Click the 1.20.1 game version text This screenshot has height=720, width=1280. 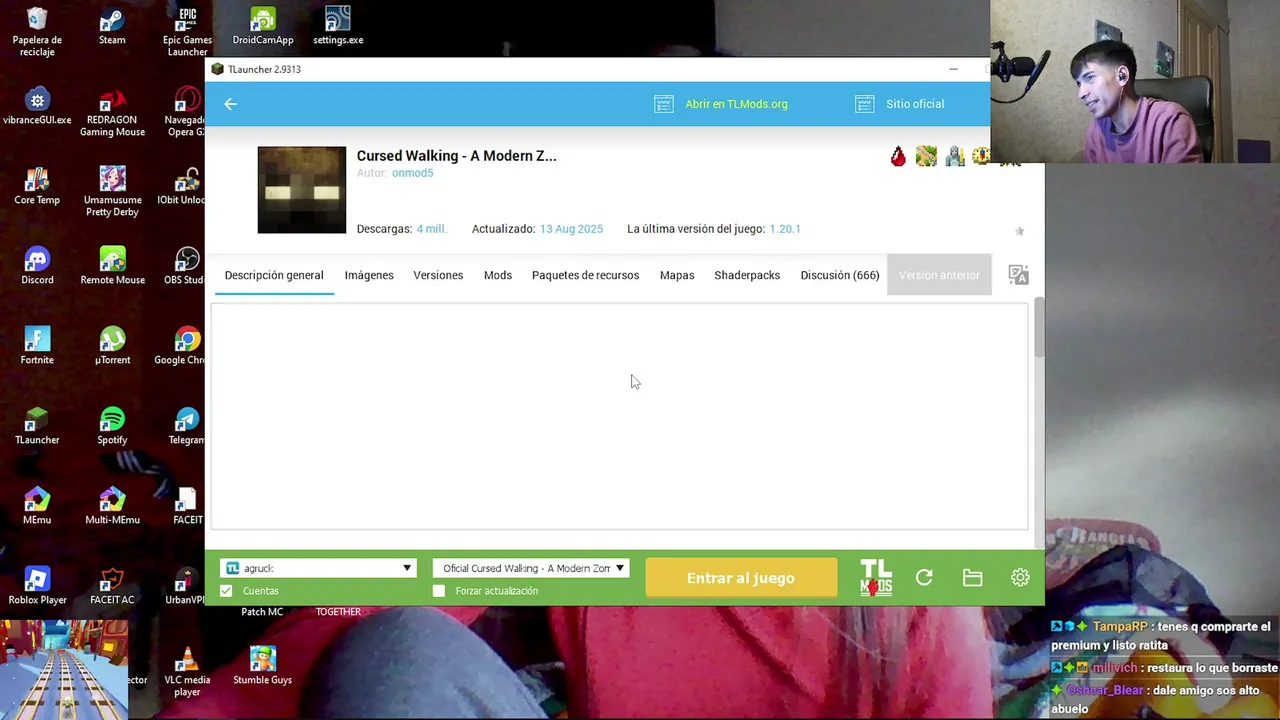[785, 229]
